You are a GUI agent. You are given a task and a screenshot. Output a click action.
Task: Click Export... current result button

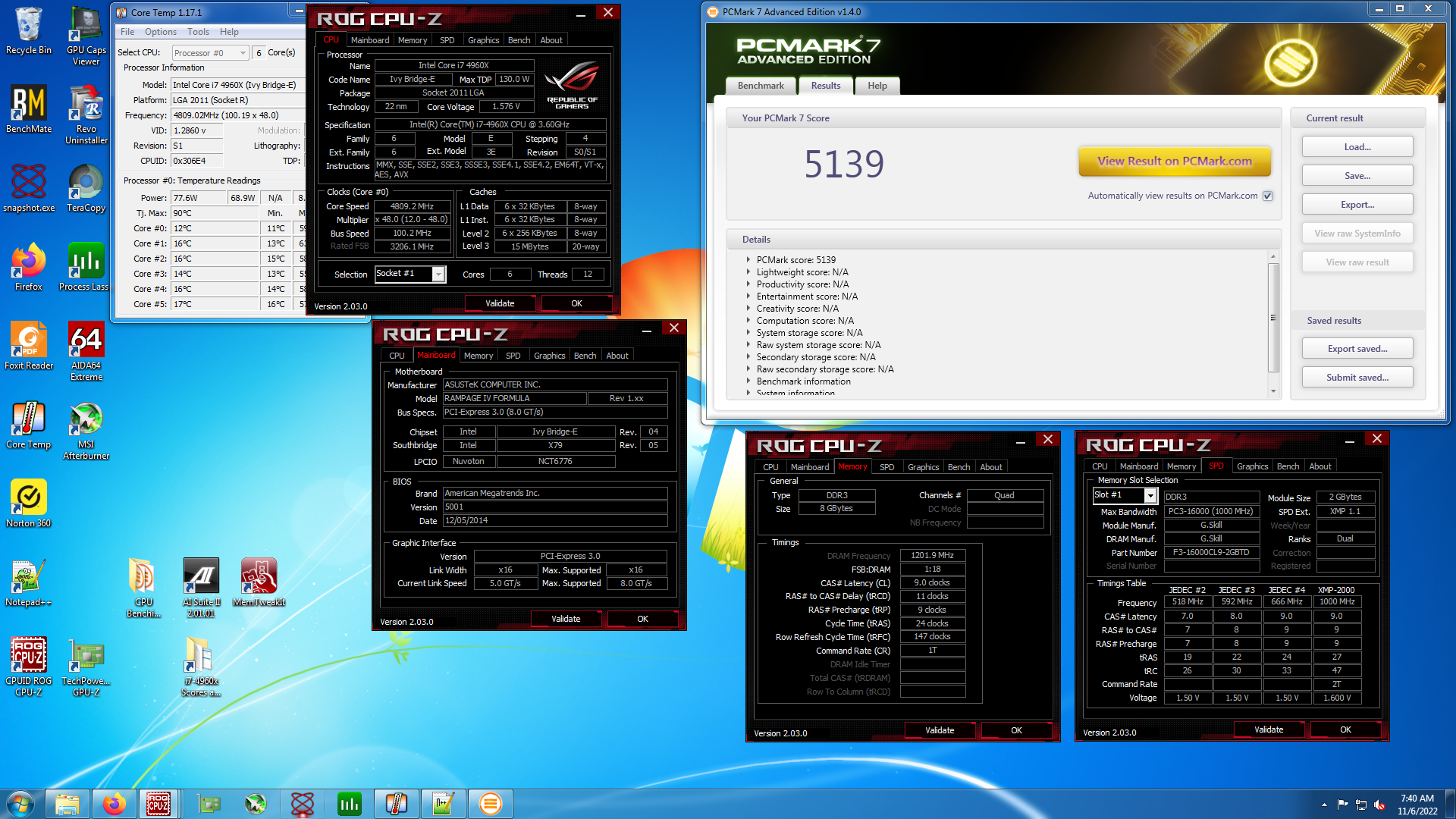point(1357,205)
